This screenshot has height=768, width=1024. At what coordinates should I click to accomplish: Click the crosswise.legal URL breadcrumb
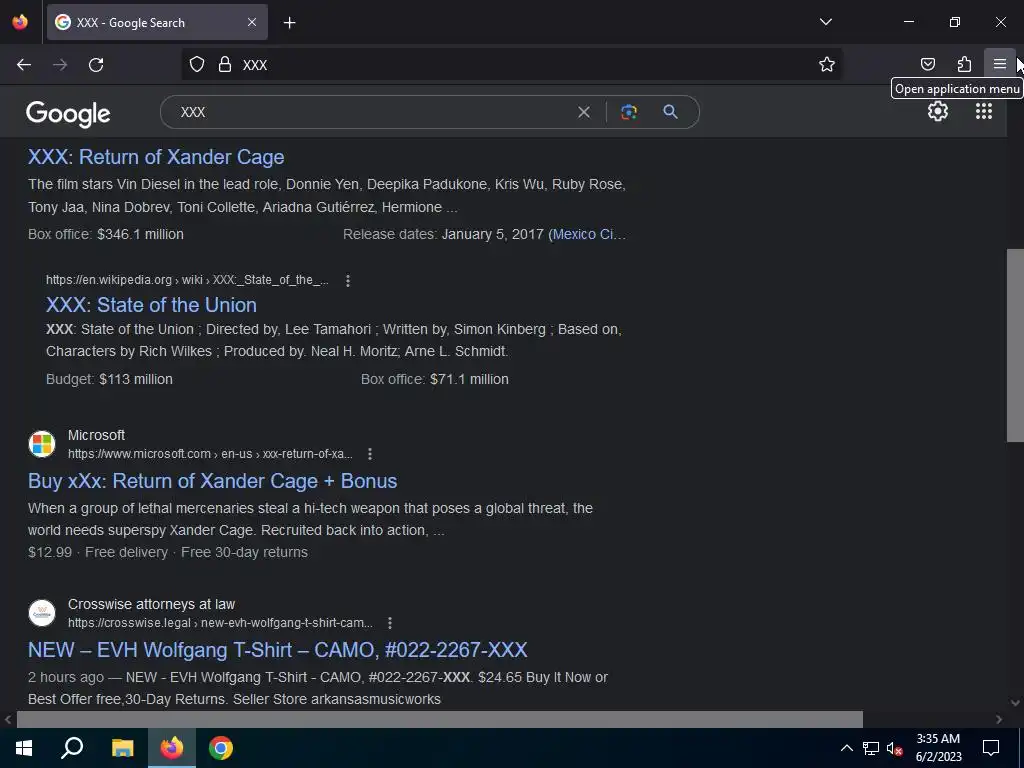pyautogui.click(x=220, y=623)
